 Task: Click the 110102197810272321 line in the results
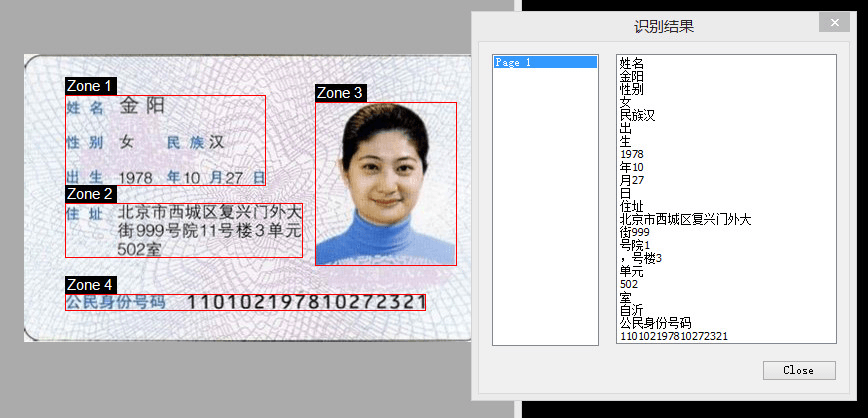pos(674,336)
